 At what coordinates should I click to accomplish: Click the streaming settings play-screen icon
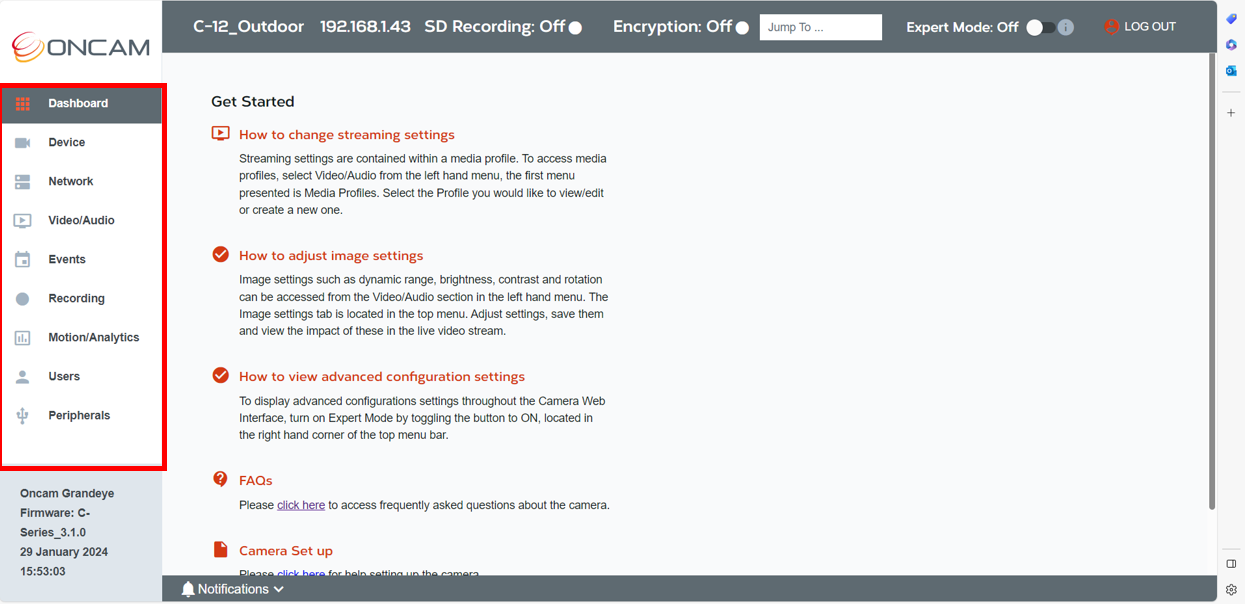[x=221, y=134]
